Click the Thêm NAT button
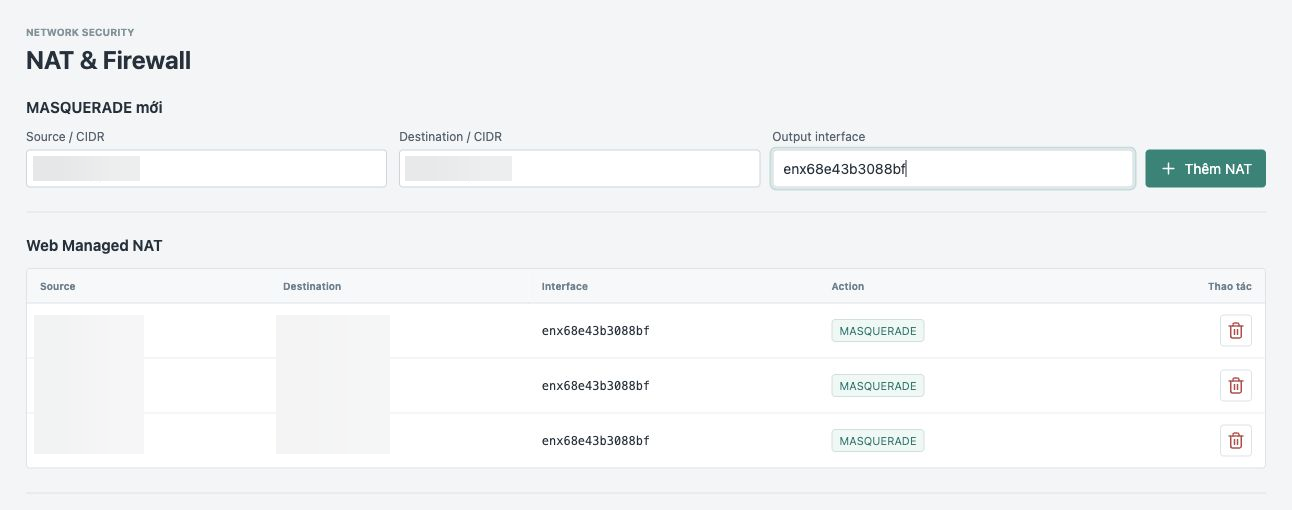 coord(1205,169)
